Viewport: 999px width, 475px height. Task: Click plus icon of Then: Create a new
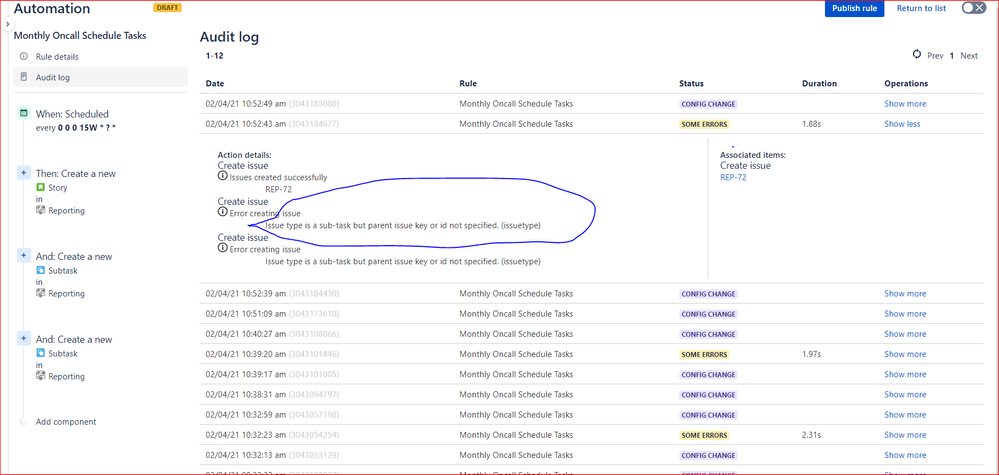coord(24,173)
